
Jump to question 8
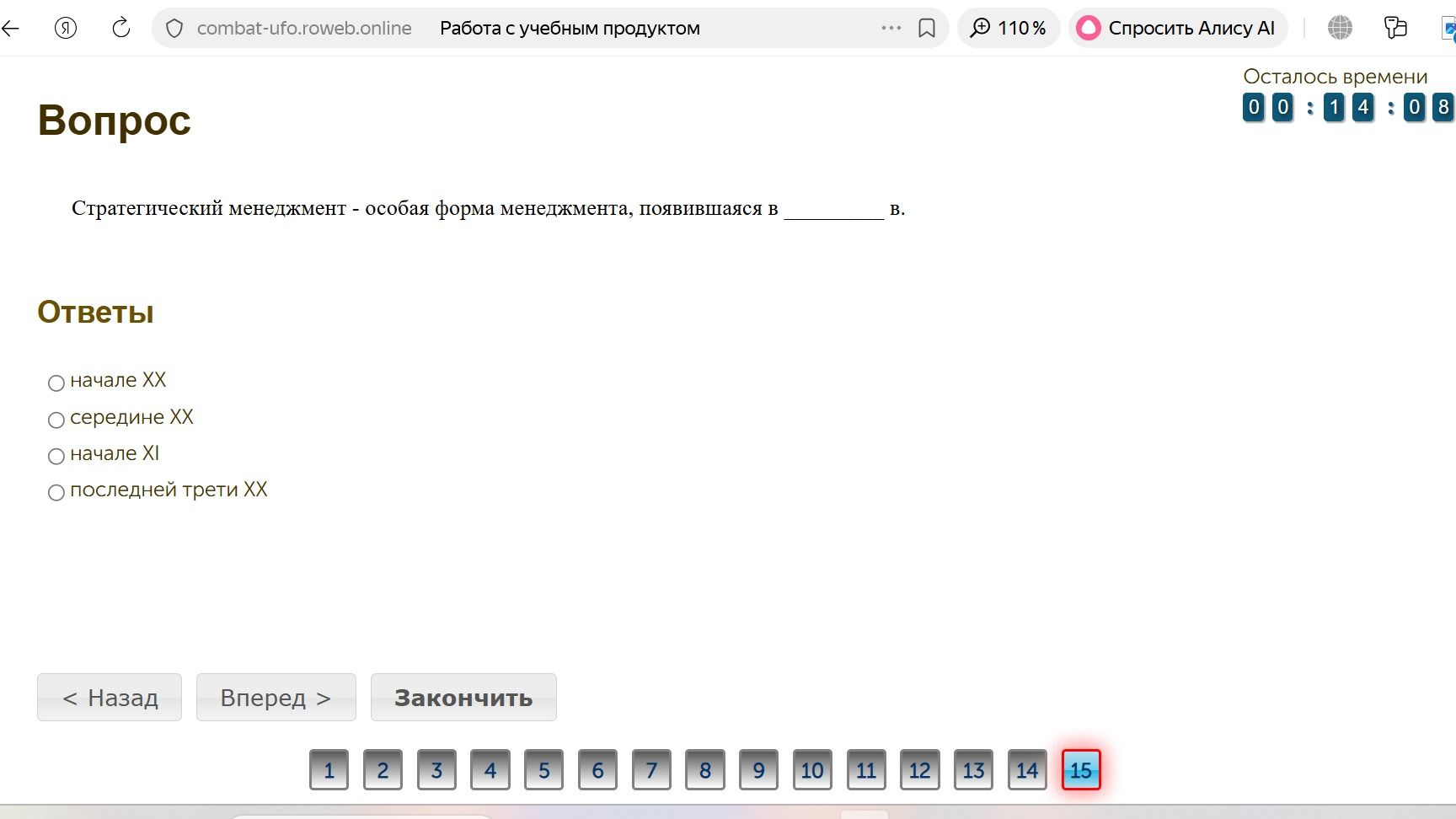tap(705, 770)
